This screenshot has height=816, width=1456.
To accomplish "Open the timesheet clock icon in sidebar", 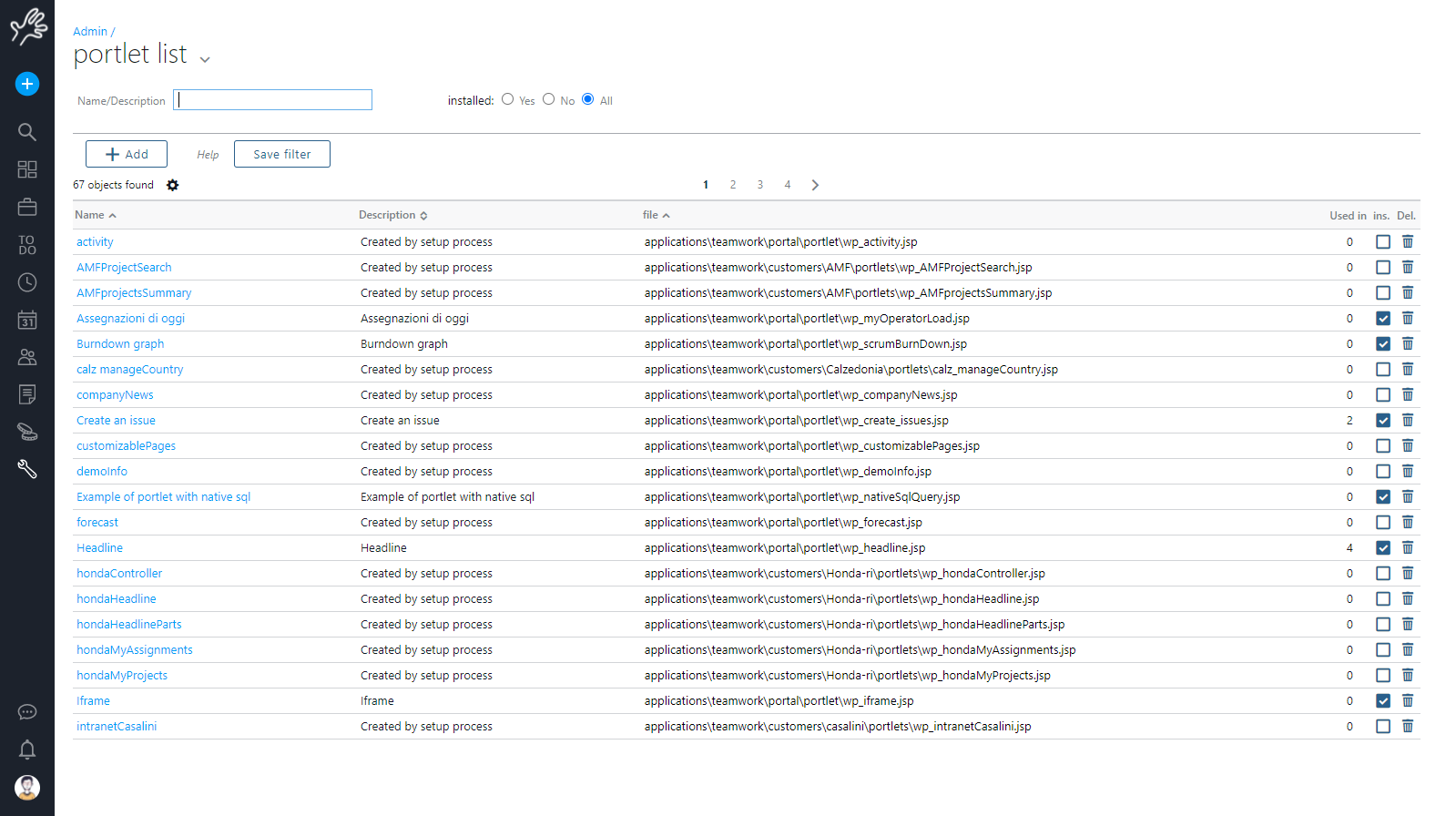I will (x=27, y=282).
